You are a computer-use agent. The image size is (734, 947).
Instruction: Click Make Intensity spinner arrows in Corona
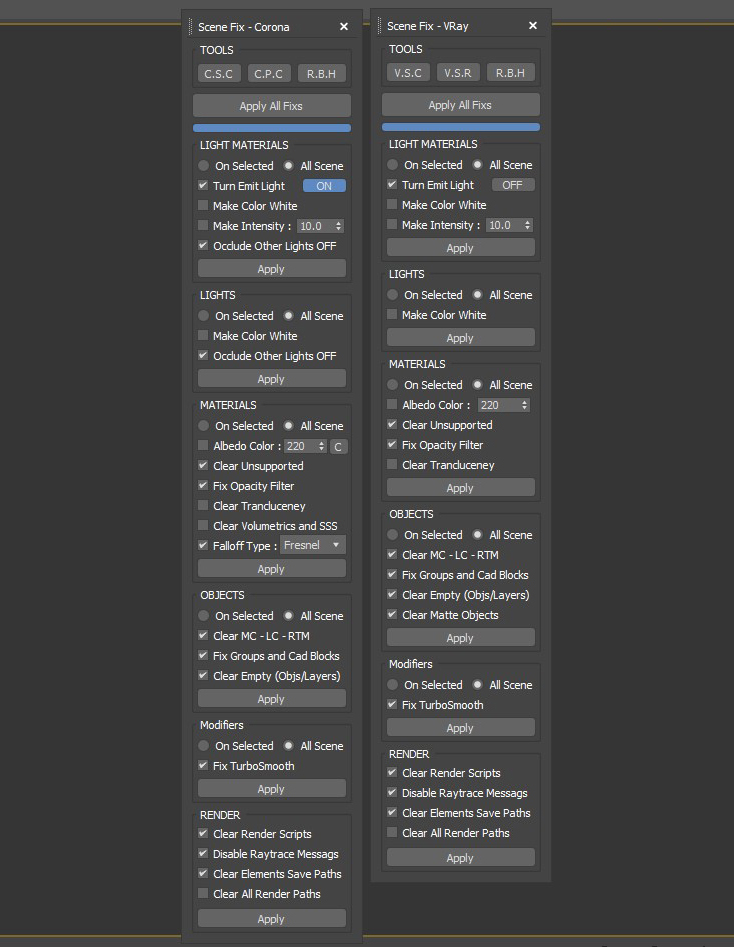point(338,226)
